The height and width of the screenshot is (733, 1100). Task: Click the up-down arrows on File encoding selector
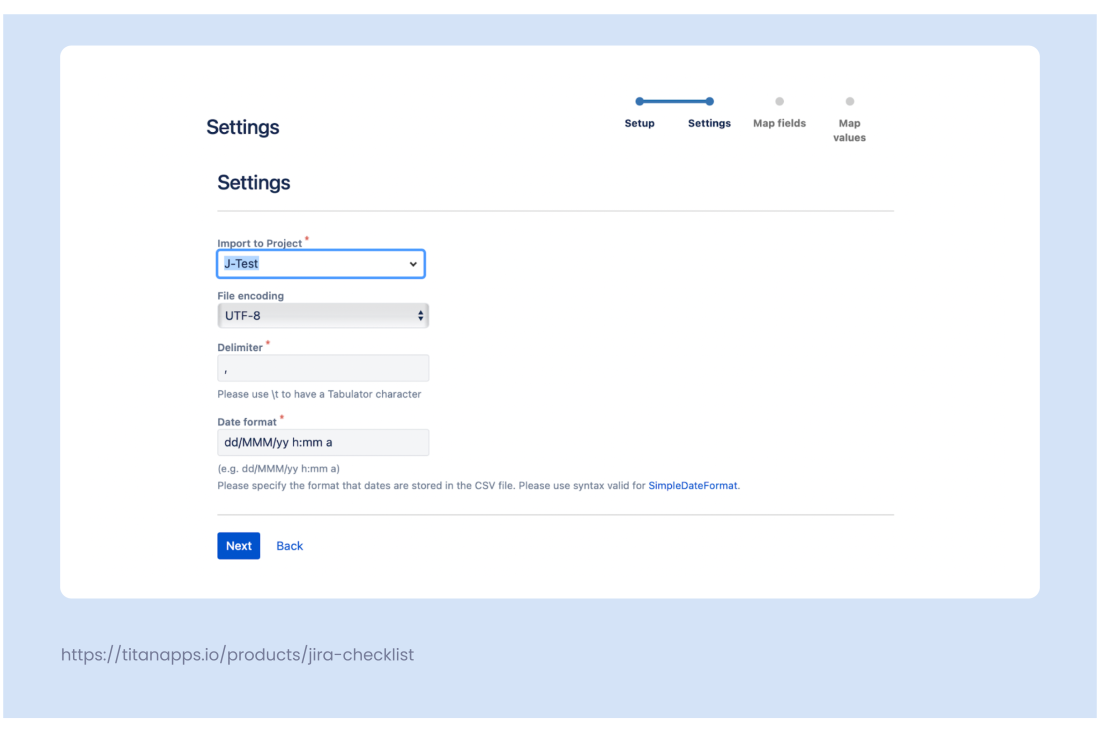pyautogui.click(x=421, y=315)
